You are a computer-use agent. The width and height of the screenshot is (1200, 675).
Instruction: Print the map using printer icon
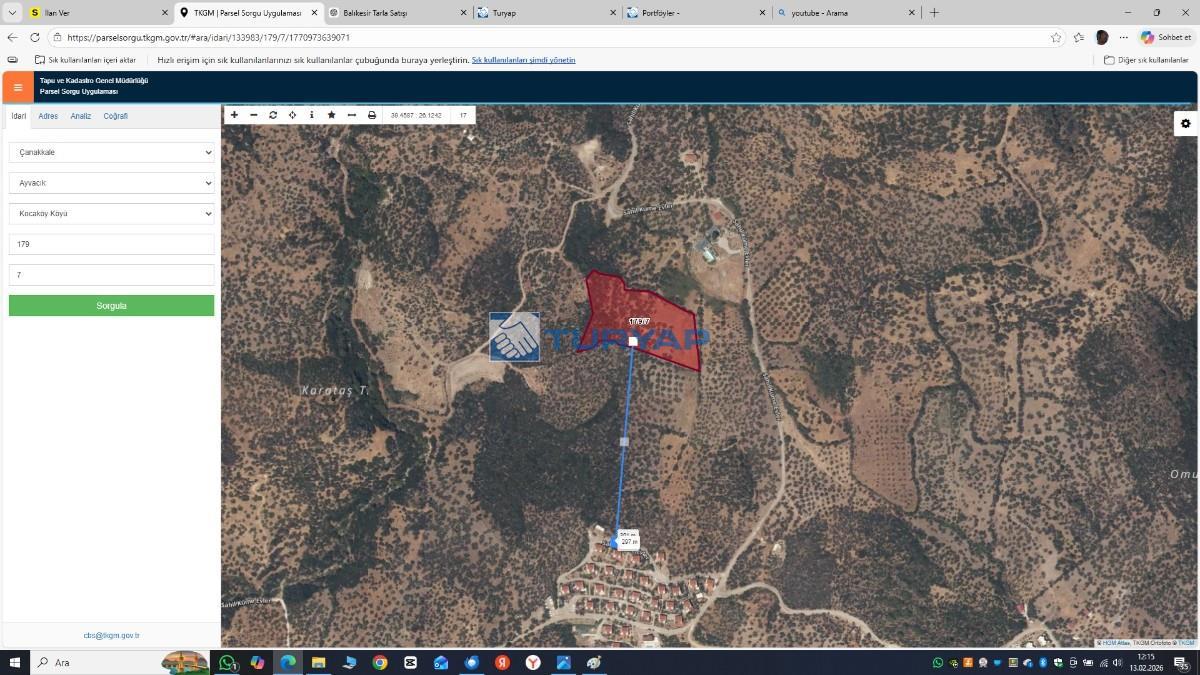pyautogui.click(x=372, y=115)
